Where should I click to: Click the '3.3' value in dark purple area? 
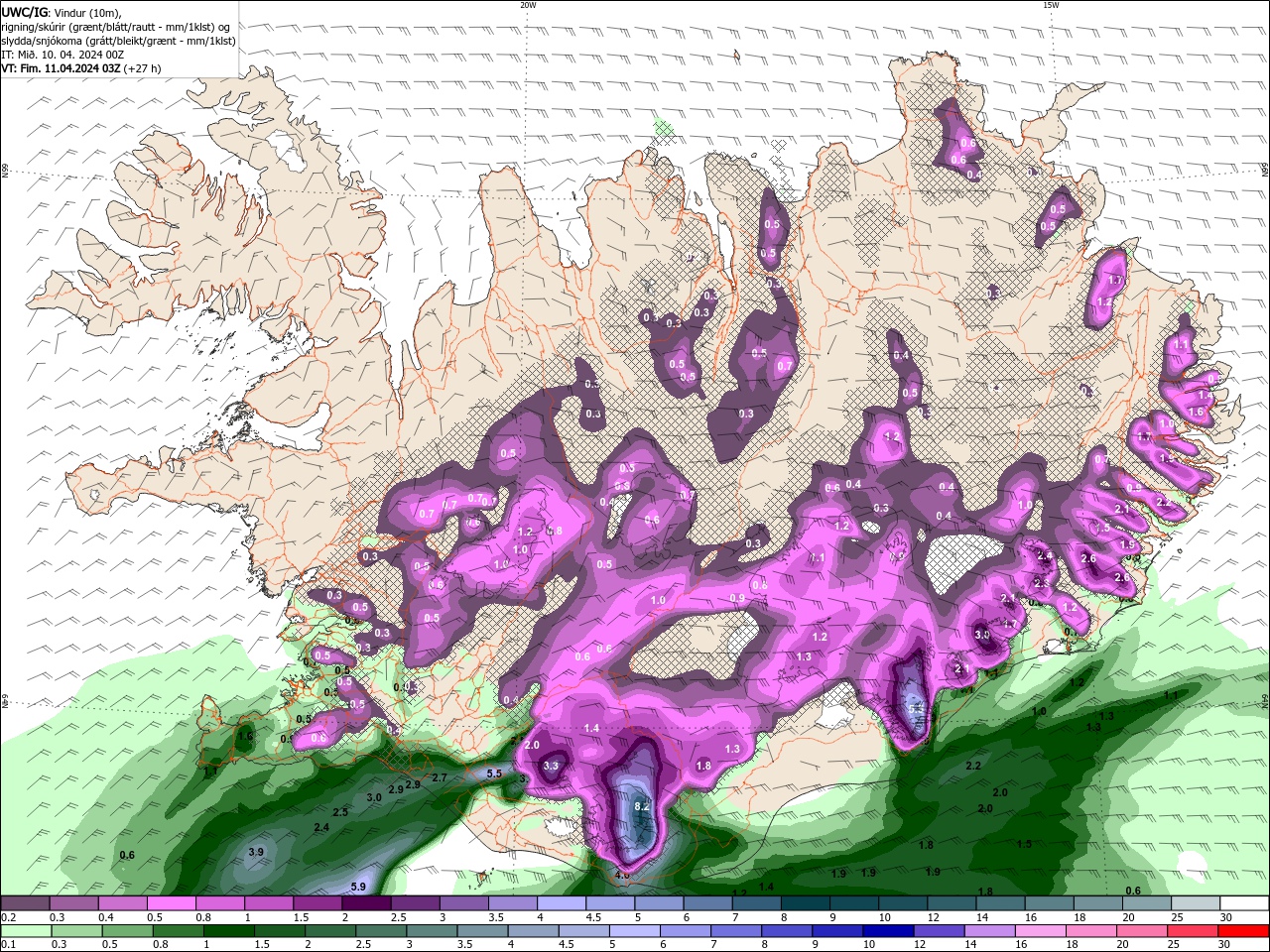pyautogui.click(x=552, y=766)
